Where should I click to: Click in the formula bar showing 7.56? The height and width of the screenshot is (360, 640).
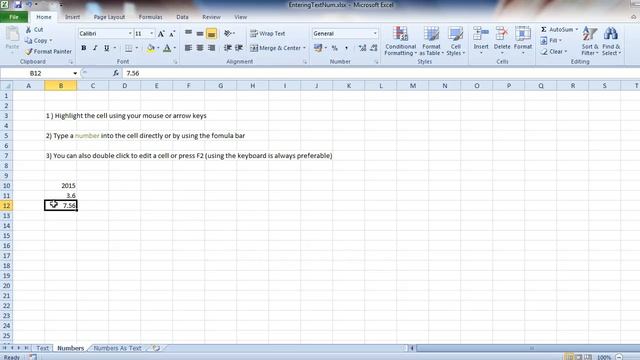(x=380, y=73)
